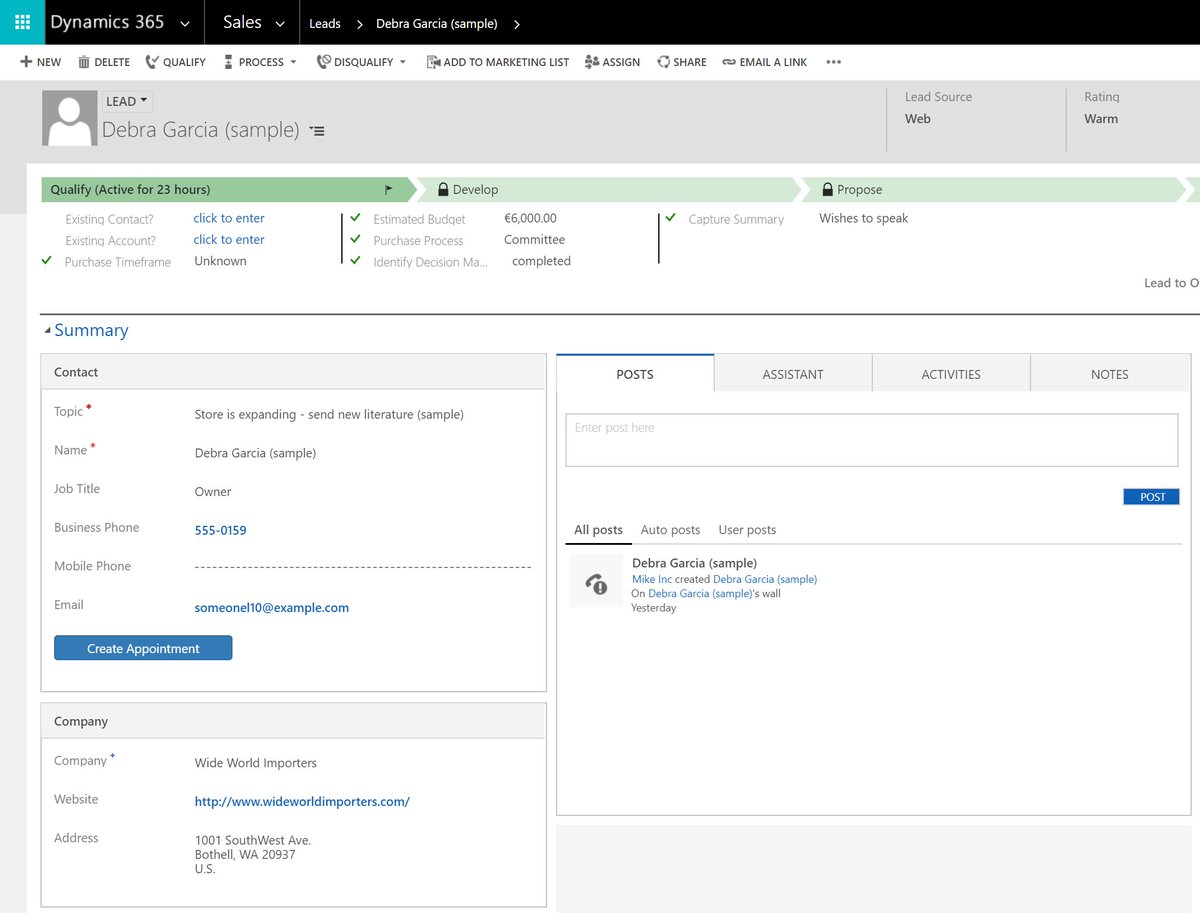The image size is (1200, 913).
Task: Expand the Sales area dropdown chevron
Action: [280, 23]
